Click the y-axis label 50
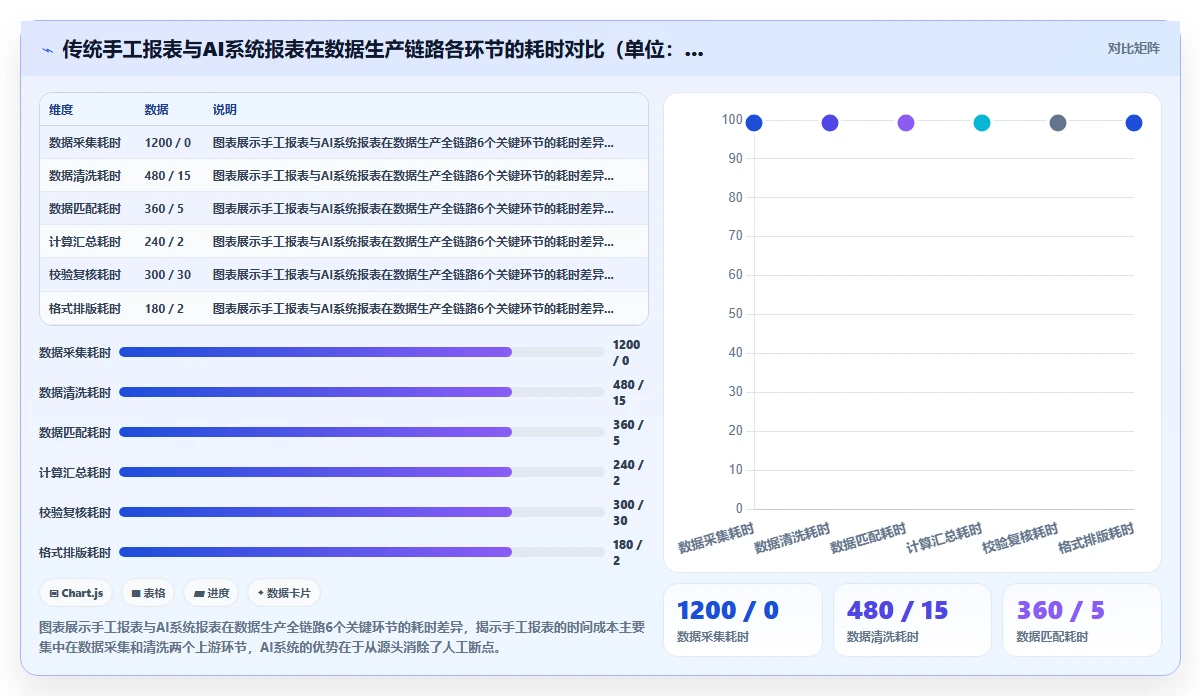The image size is (1201, 696). 735,314
